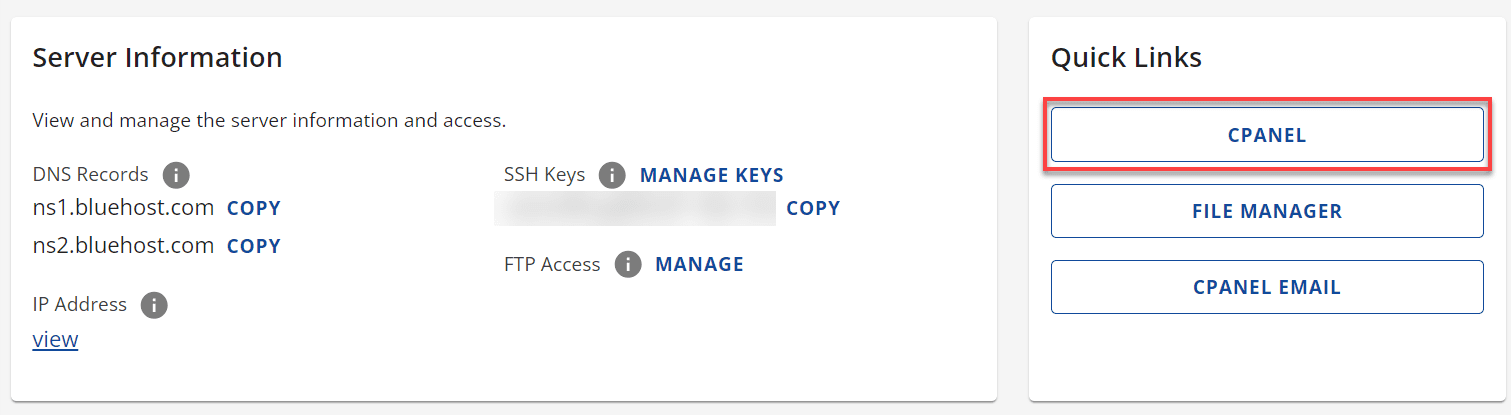Click the IP Address info icon
Viewport: 1511px width, 415px height.
point(154,305)
